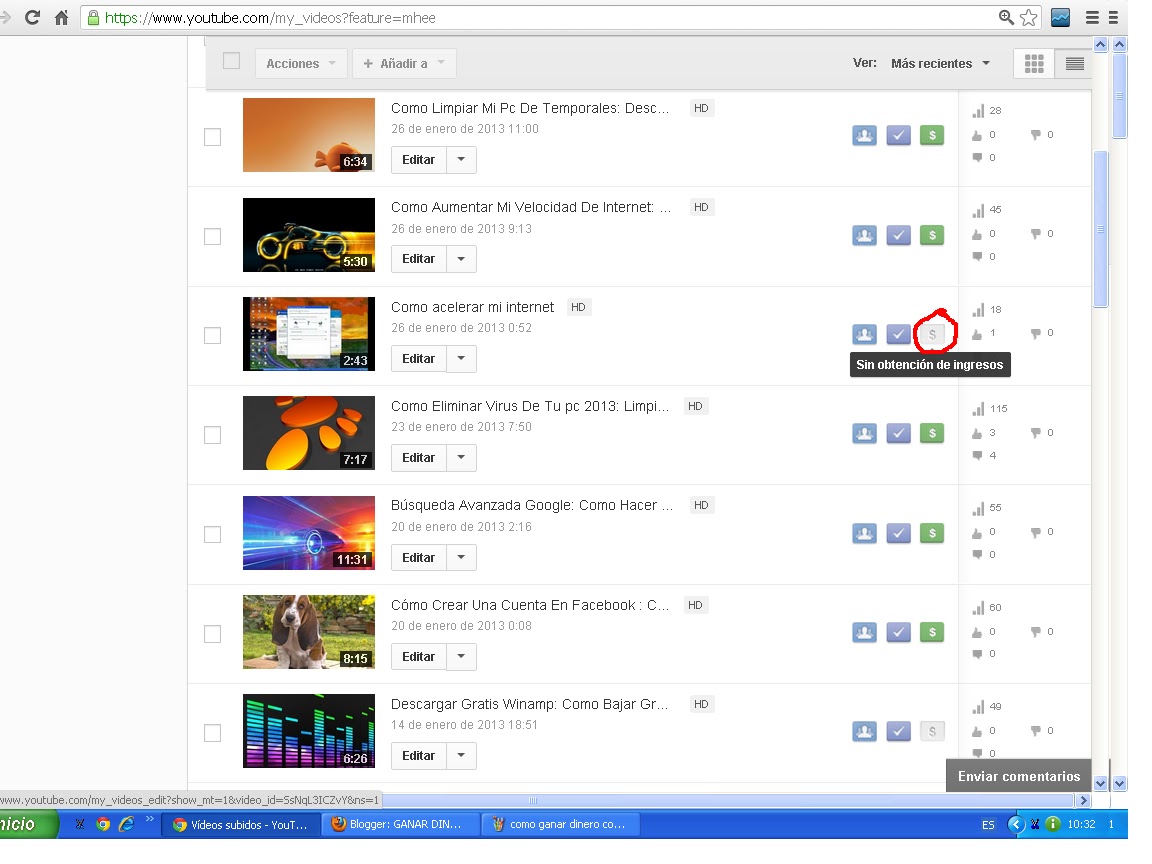This screenshot has height=864, width=1152.
Task: Click the green dollar icon for Como Eliminar Virus
Action: tap(932, 433)
